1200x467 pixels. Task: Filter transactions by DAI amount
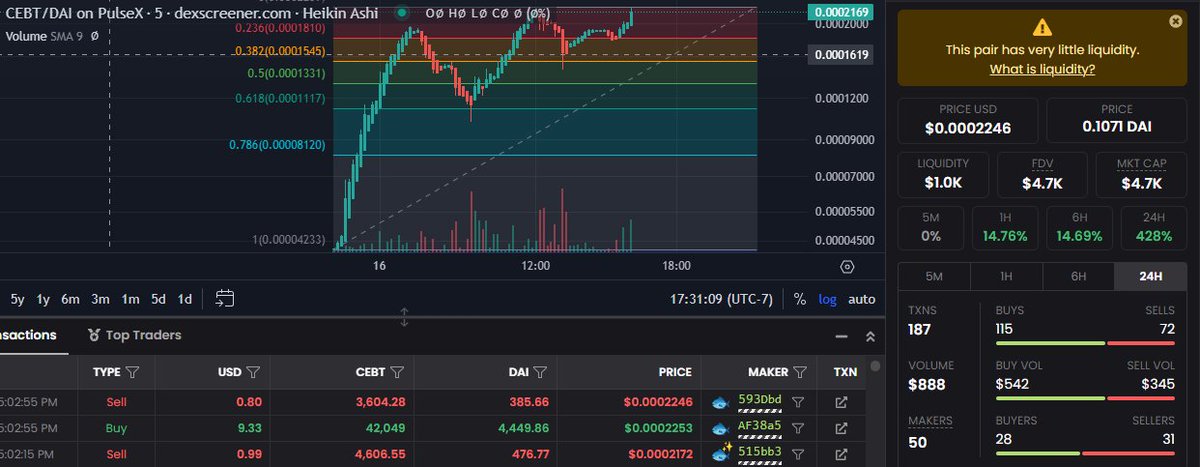point(540,372)
